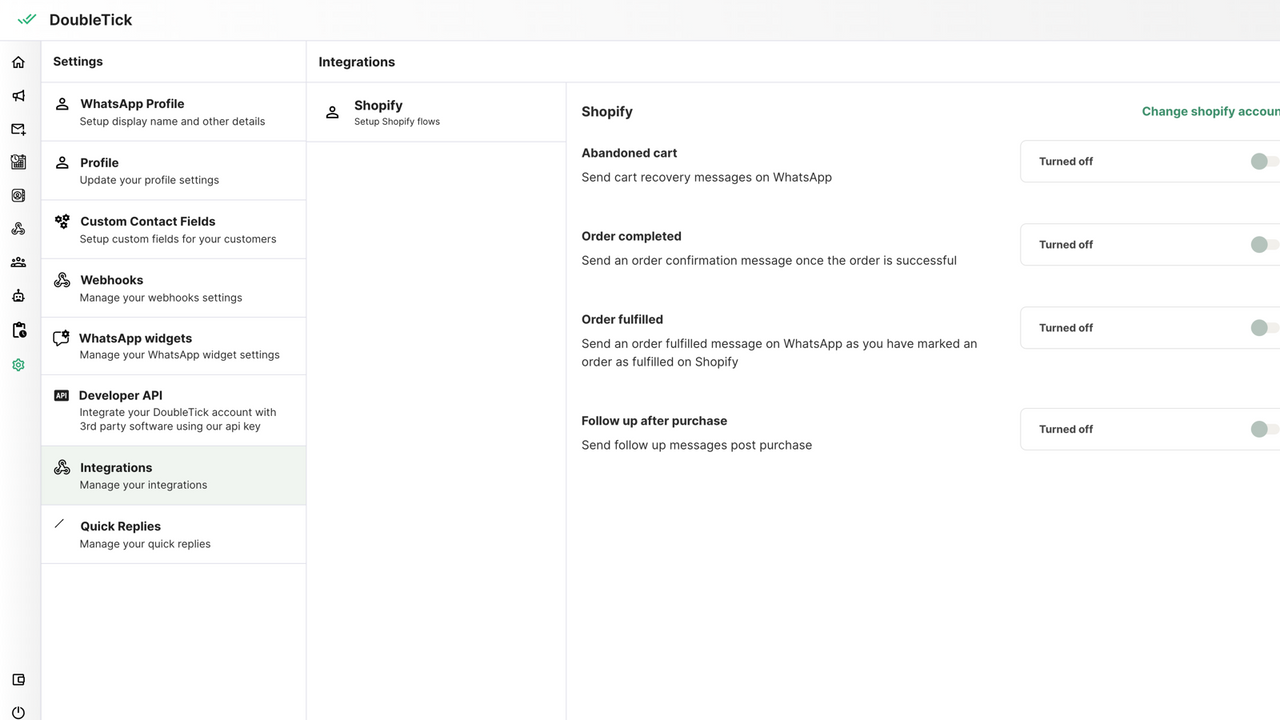The height and width of the screenshot is (720, 1280).
Task: Select the integrations icon in left sidebar
Action: (18, 228)
